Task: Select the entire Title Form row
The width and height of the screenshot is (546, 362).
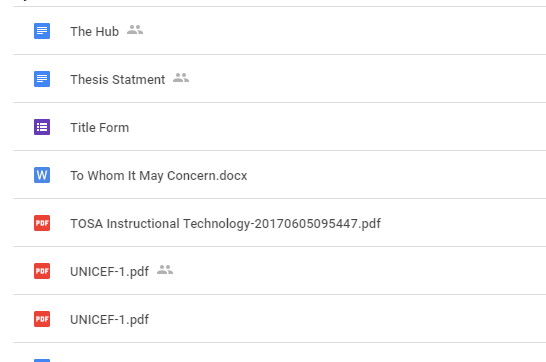Action: click(280, 127)
